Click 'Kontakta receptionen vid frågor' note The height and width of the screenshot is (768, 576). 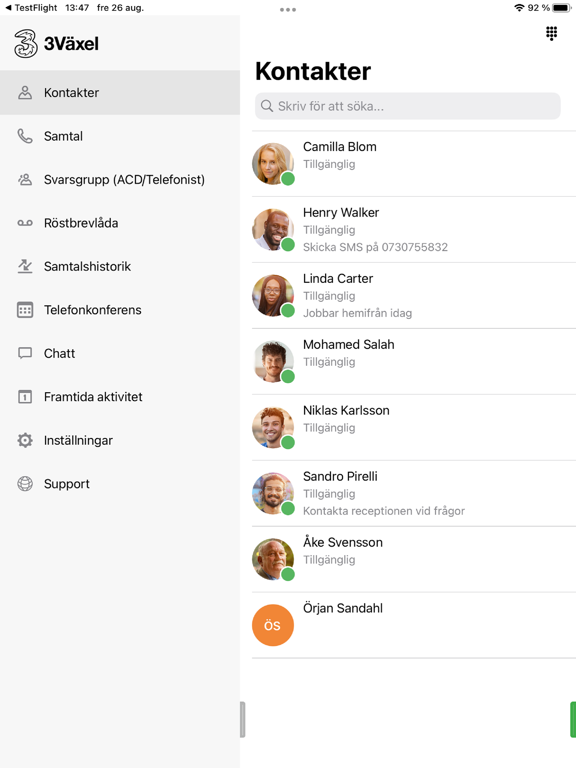384,511
